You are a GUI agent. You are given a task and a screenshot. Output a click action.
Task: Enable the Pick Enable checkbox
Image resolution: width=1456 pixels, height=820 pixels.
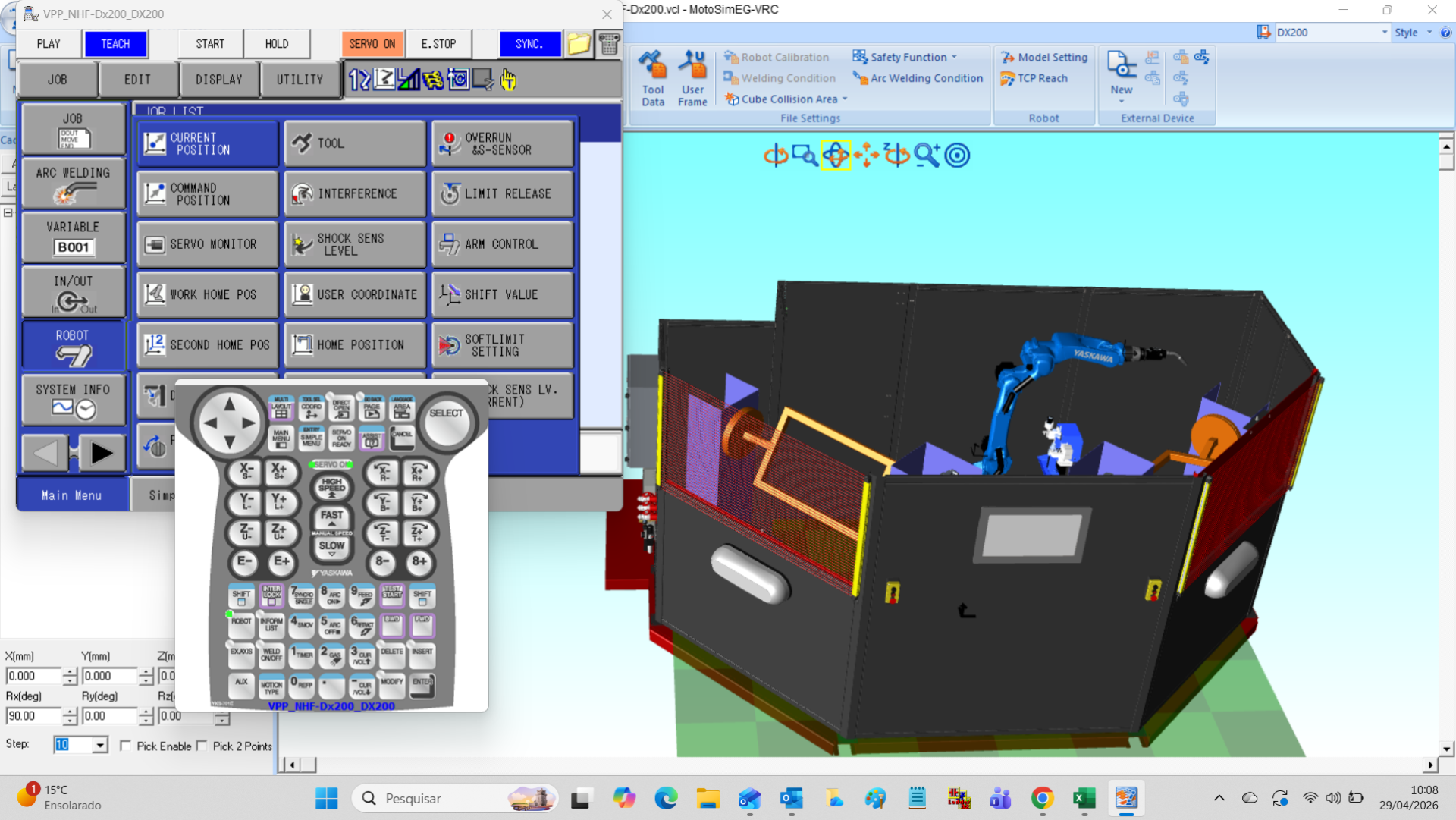pyautogui.click(x=126, y=746)
